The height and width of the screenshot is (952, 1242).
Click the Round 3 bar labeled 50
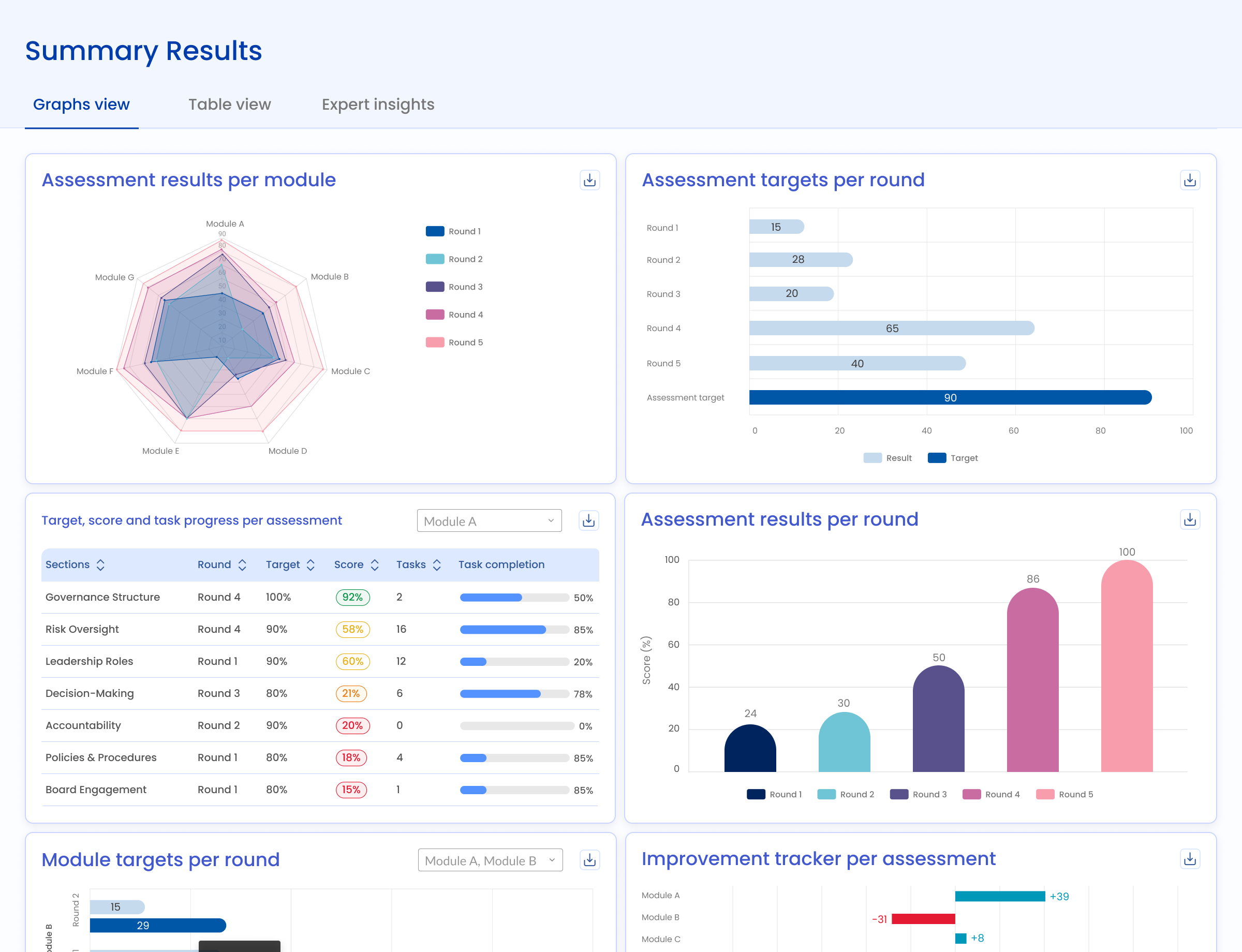pos(938,719)
